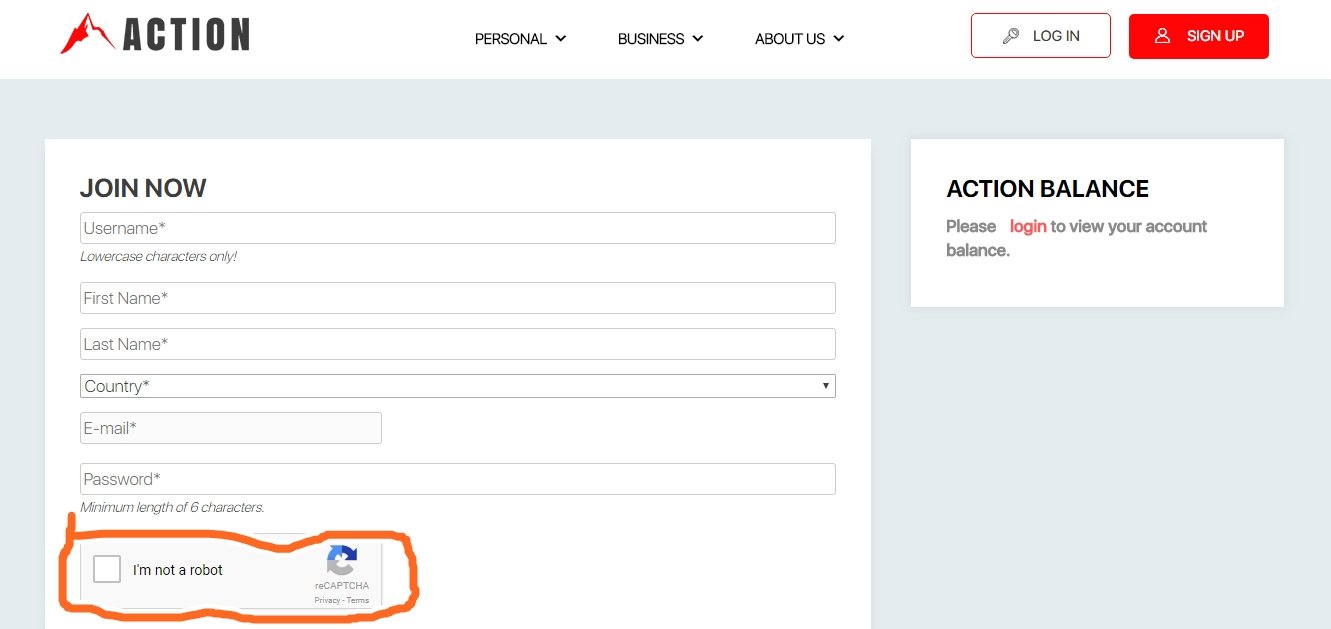Click the JOIN NOW heading
Viewport: 1331px width, 629px height.
[143, 188]
